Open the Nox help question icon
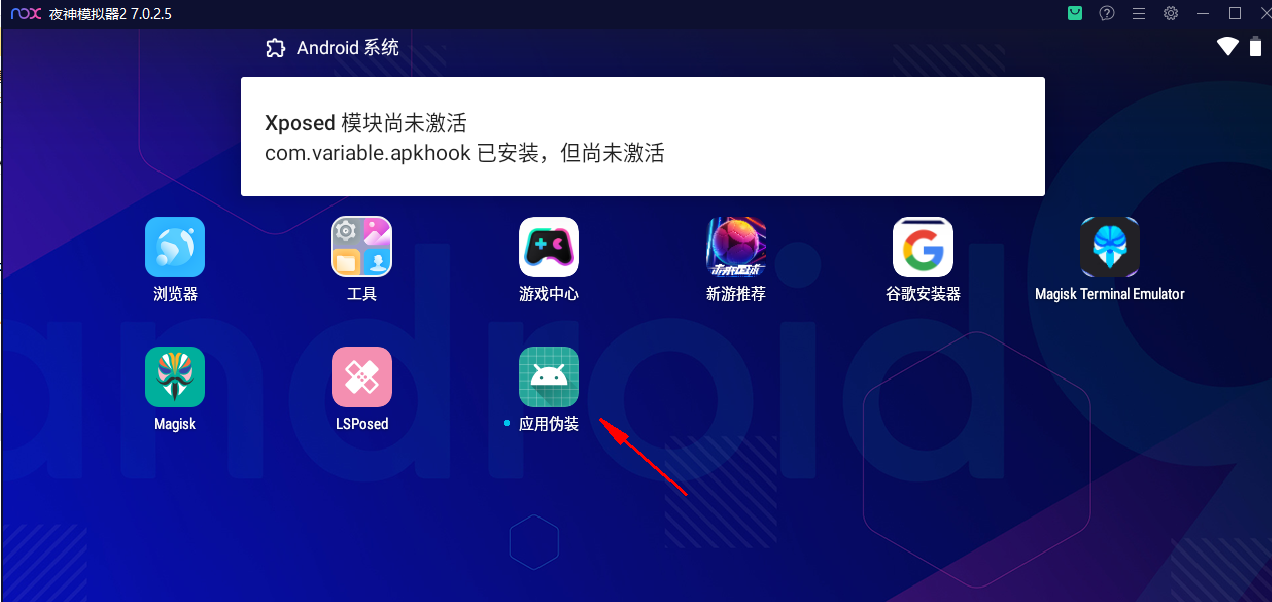Screen dimensions: 1272x602 [1107, 13]
